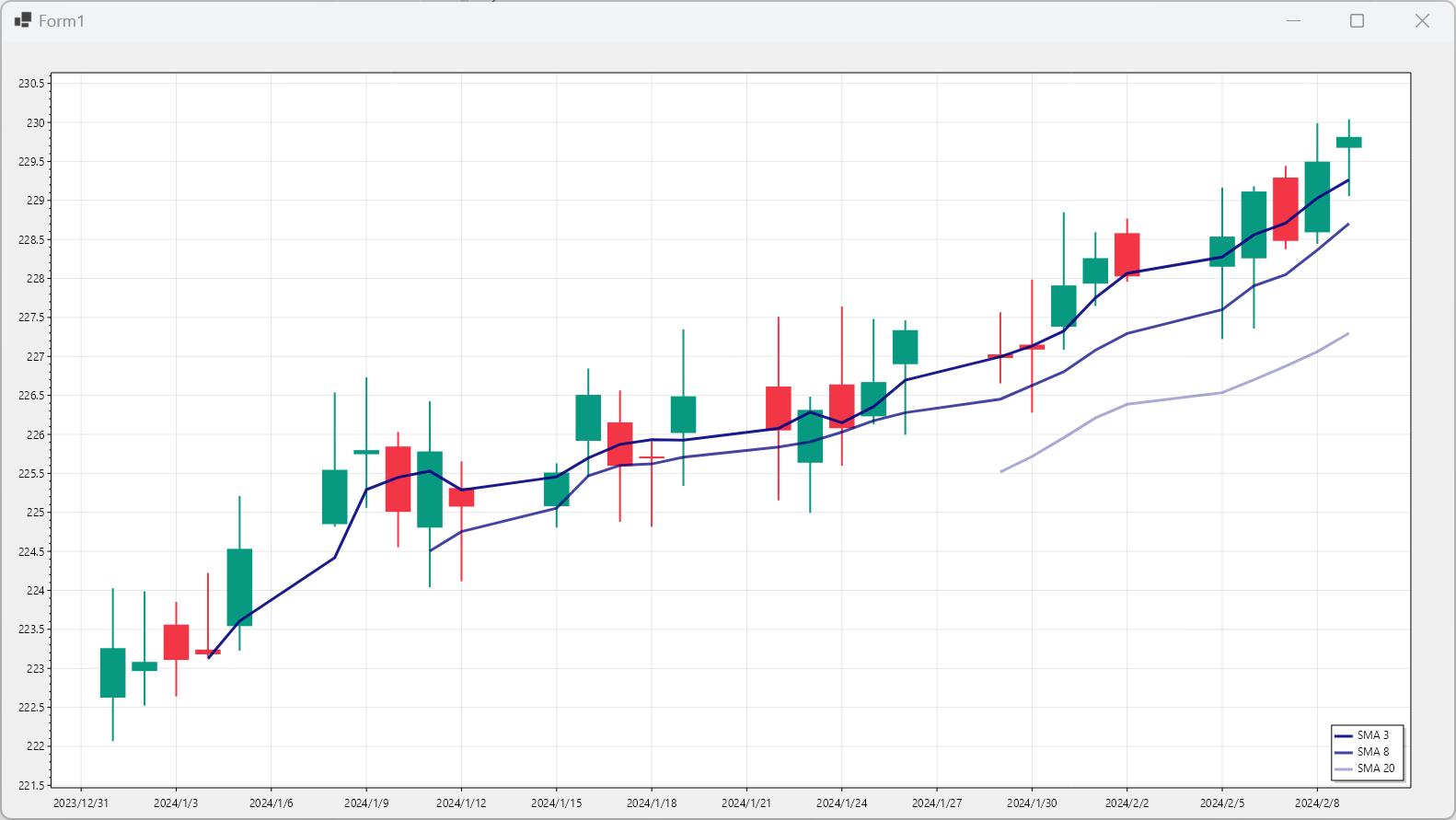Click the 2024/2/8 label on date axis
1456x820 pixels.
(1317, 803)
